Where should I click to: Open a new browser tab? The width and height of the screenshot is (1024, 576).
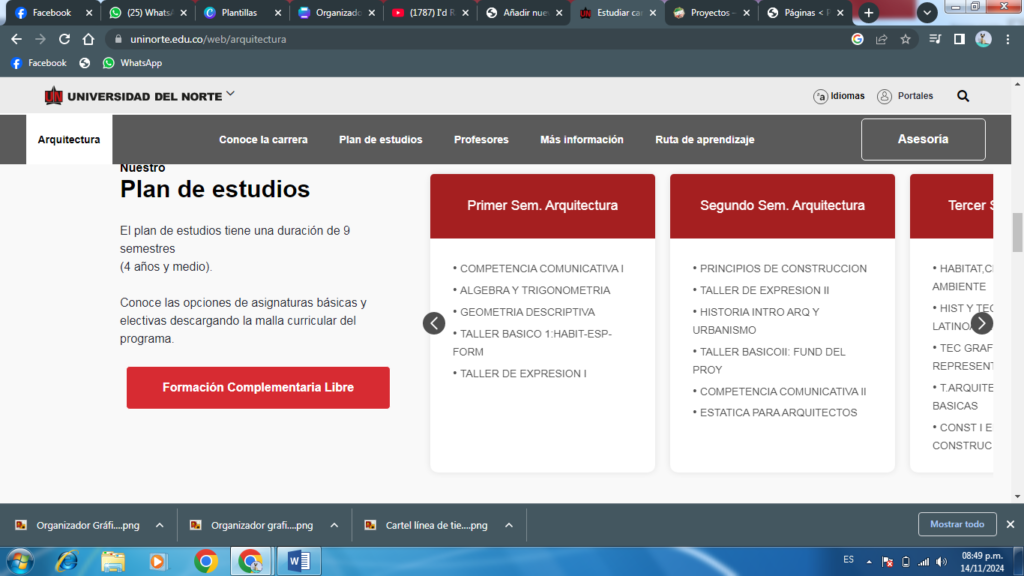pos(869,13)
